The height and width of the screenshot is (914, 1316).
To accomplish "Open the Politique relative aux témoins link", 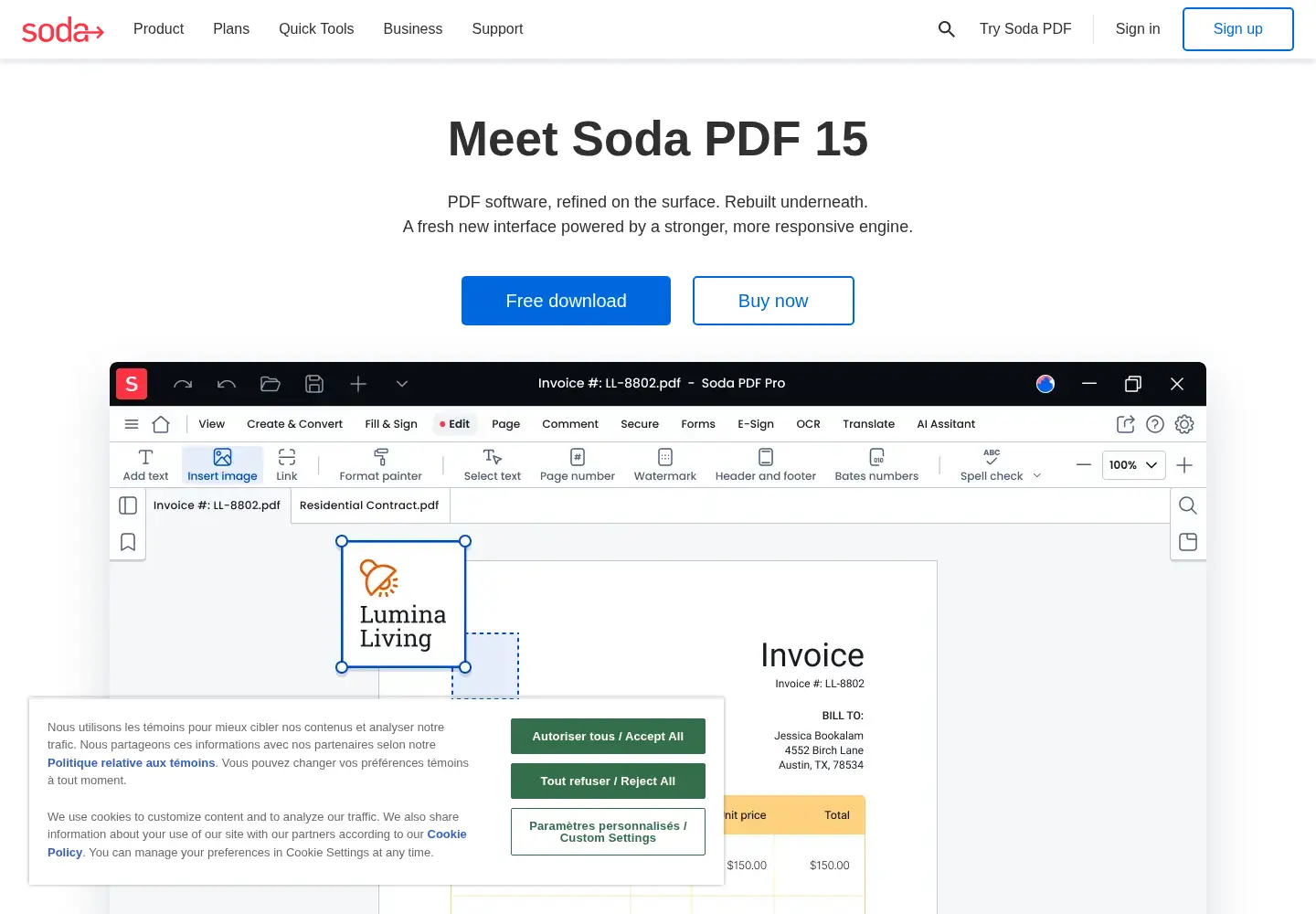I will [132, 763].
